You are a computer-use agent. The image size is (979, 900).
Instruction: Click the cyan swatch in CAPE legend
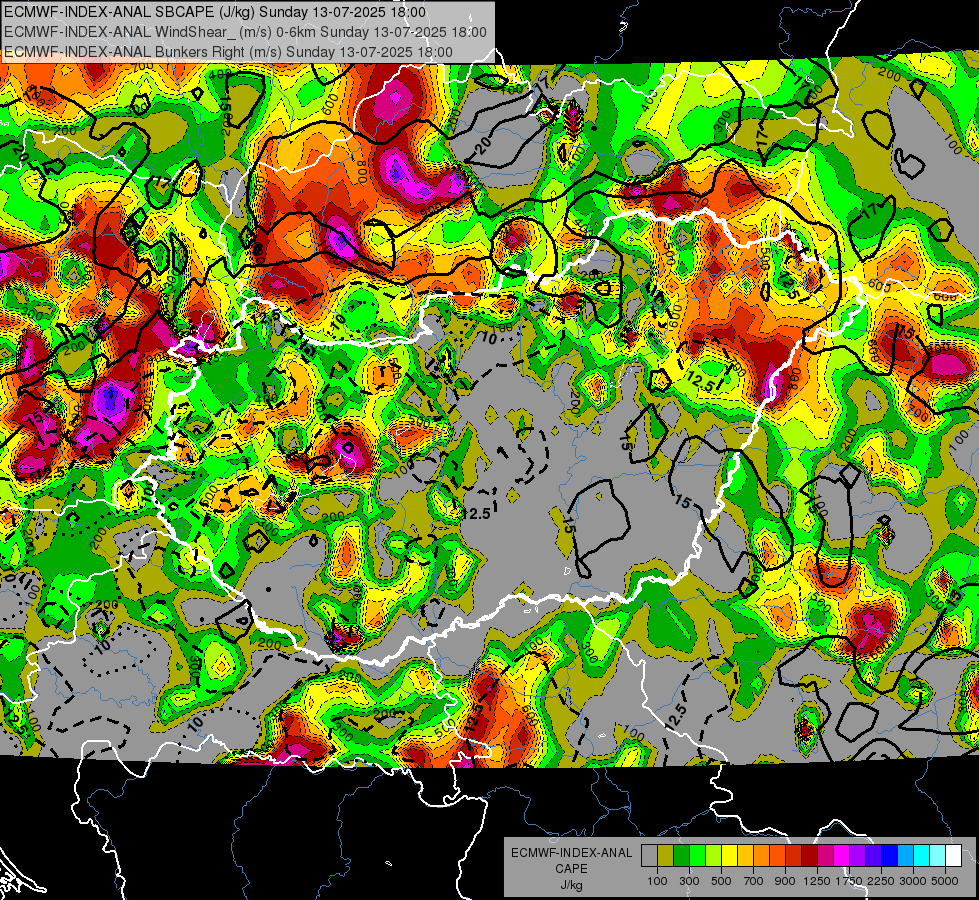point(922,856)
